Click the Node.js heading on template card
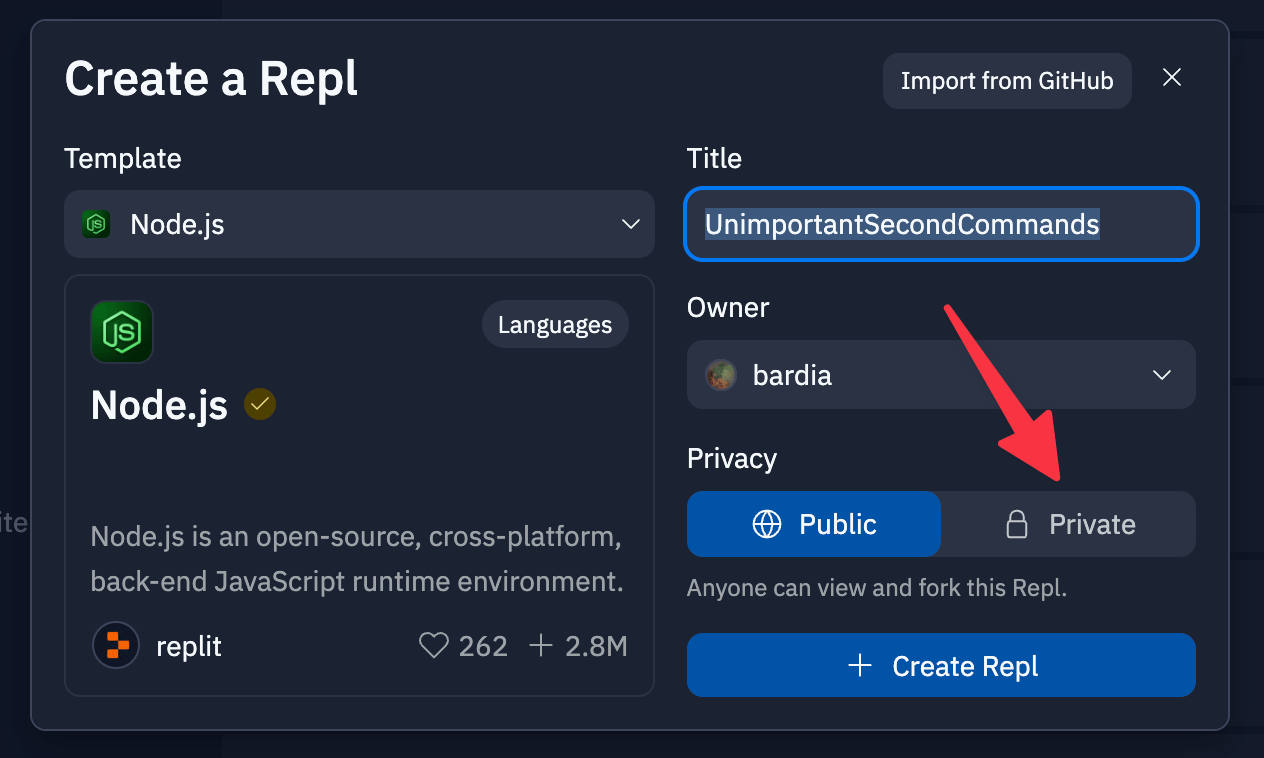1264x758 pixels. coord(159,406)
